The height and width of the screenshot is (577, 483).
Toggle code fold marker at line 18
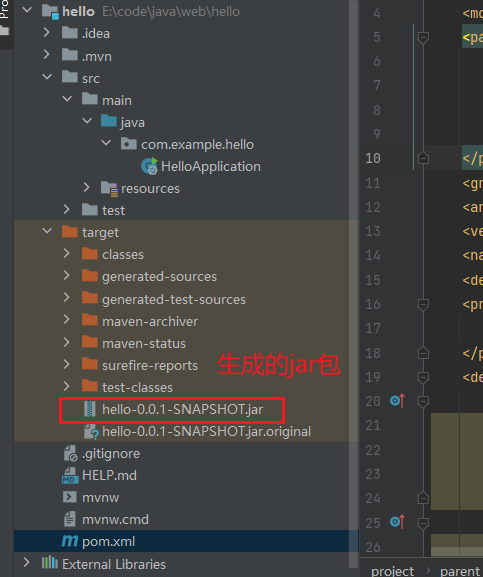(x=423, y=353)
